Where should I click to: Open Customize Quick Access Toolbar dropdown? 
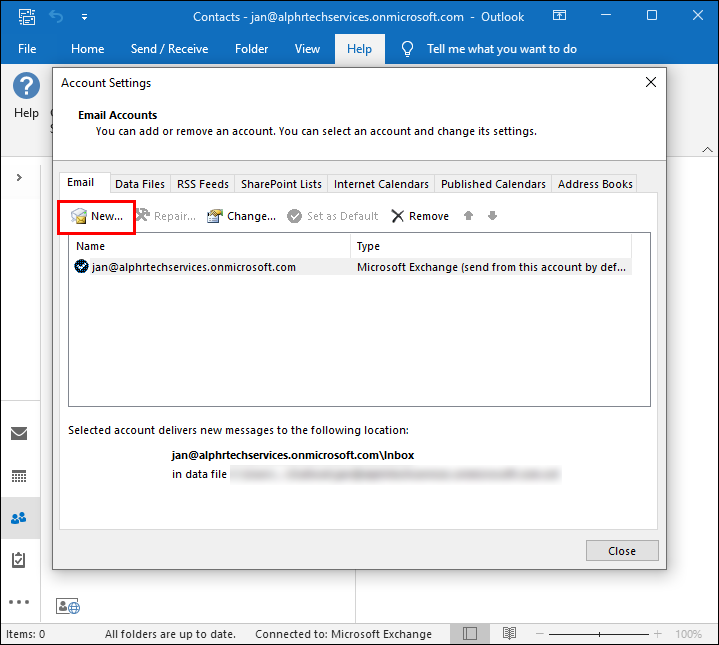click(x=84, y=17)
